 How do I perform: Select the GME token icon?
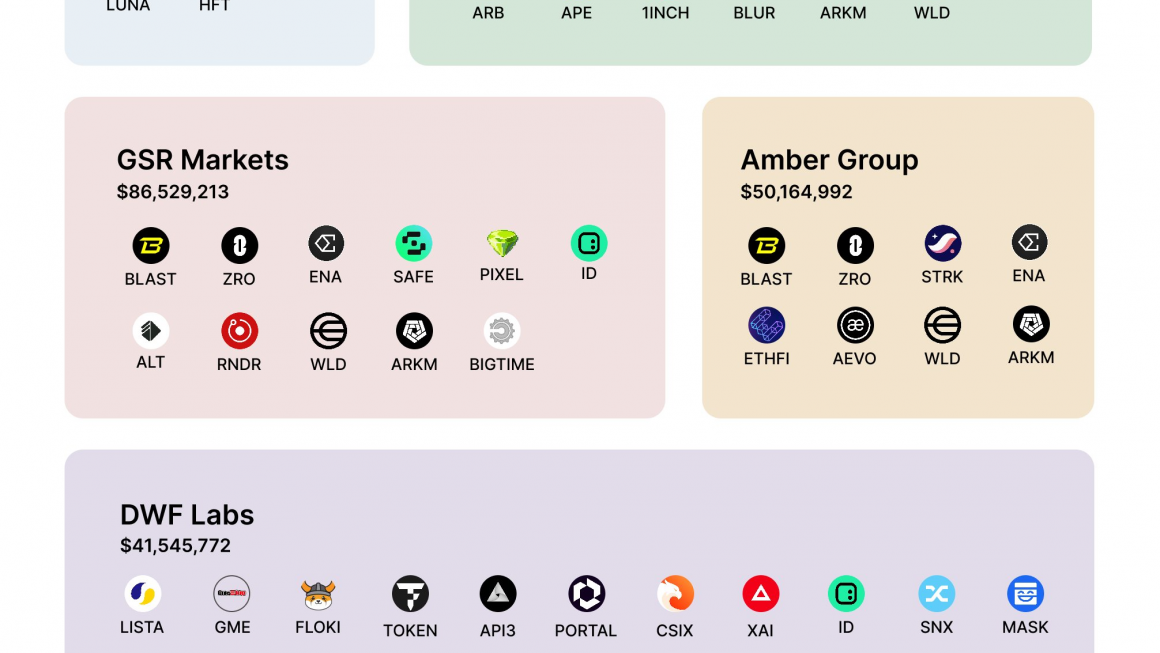click(232, 593)
